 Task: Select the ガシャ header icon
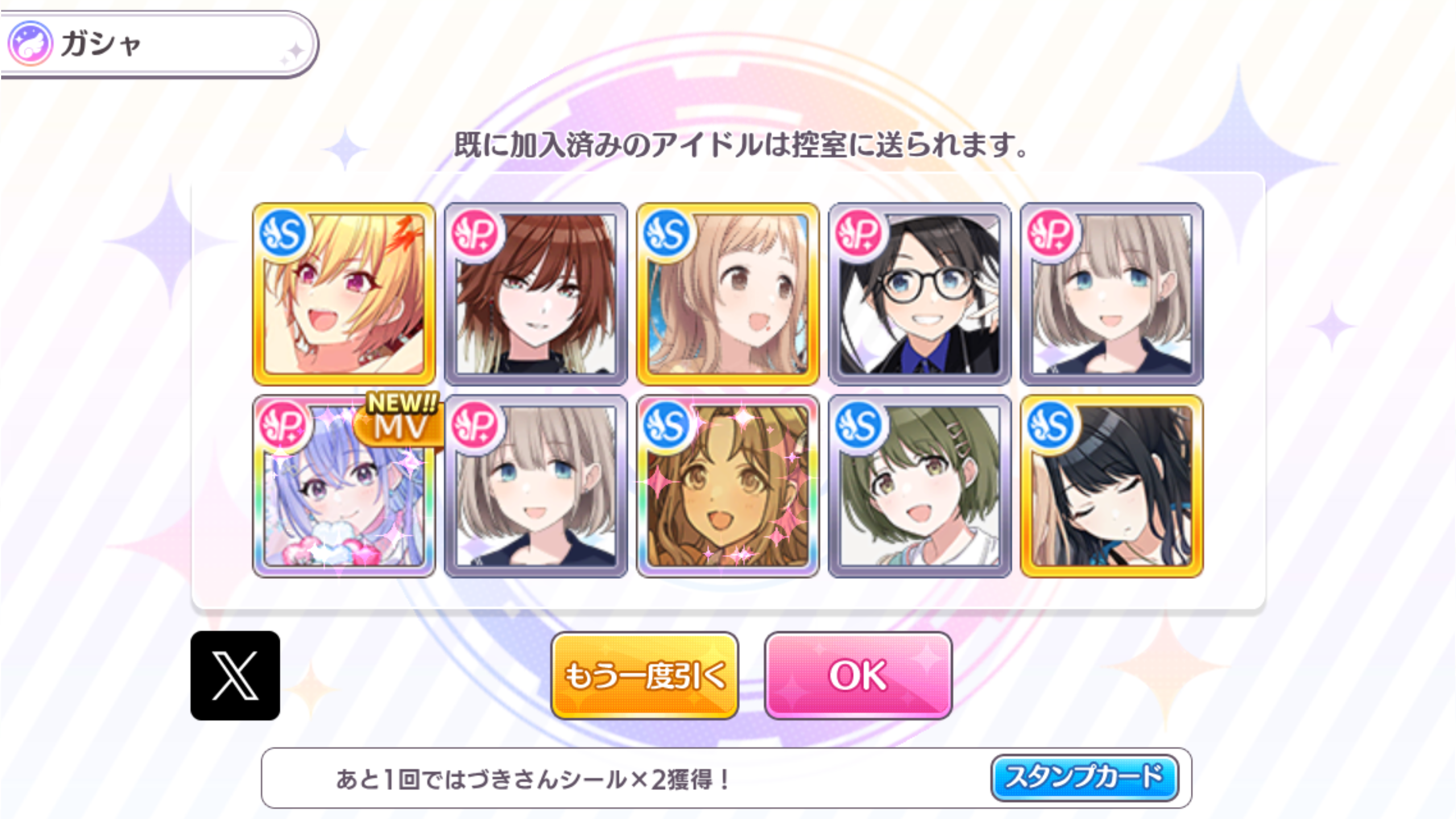tap(30, 43)
